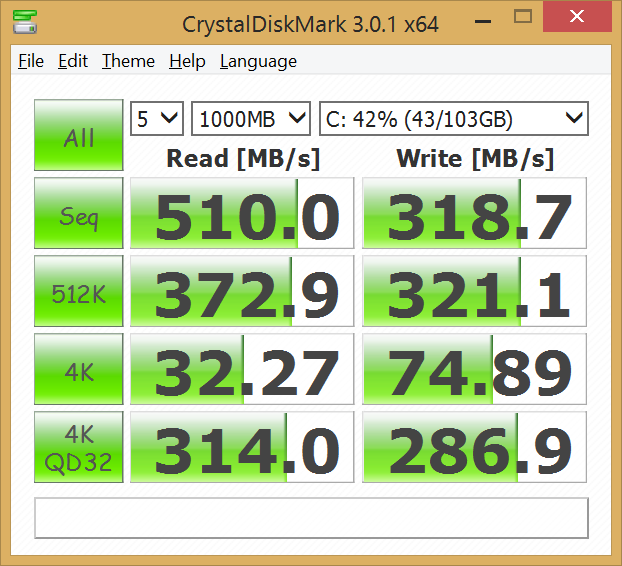This screenshot has width=622, height=566.
Task: Run the 512K benchmark test
Action: click(79, 291)
